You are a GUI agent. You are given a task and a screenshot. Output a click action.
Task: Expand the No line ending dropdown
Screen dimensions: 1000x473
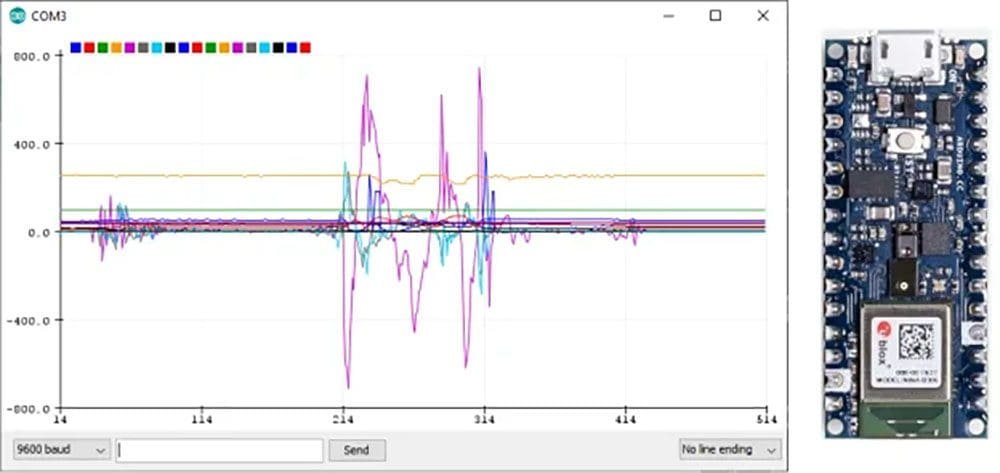729,450
